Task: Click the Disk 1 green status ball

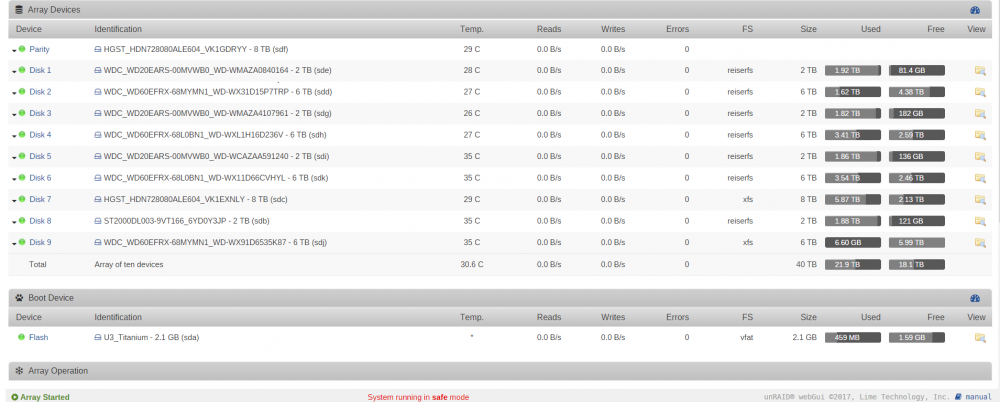Action: click(22, 70)
